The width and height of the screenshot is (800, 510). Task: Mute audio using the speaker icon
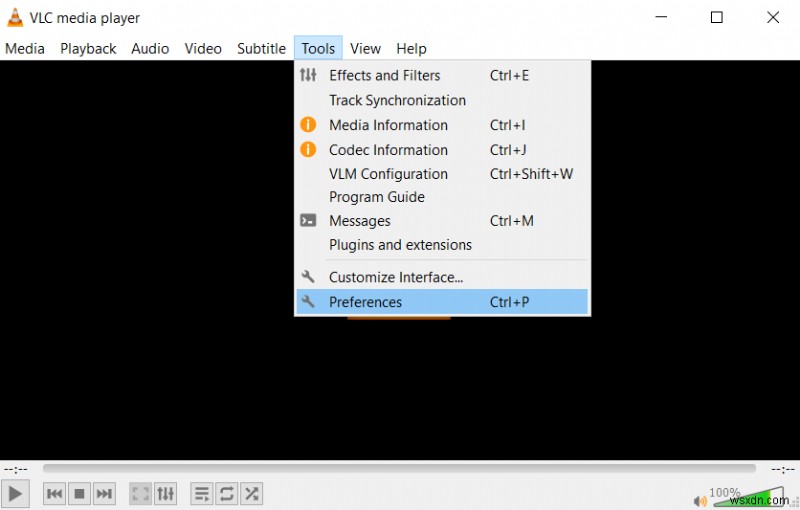click(700, 501)
